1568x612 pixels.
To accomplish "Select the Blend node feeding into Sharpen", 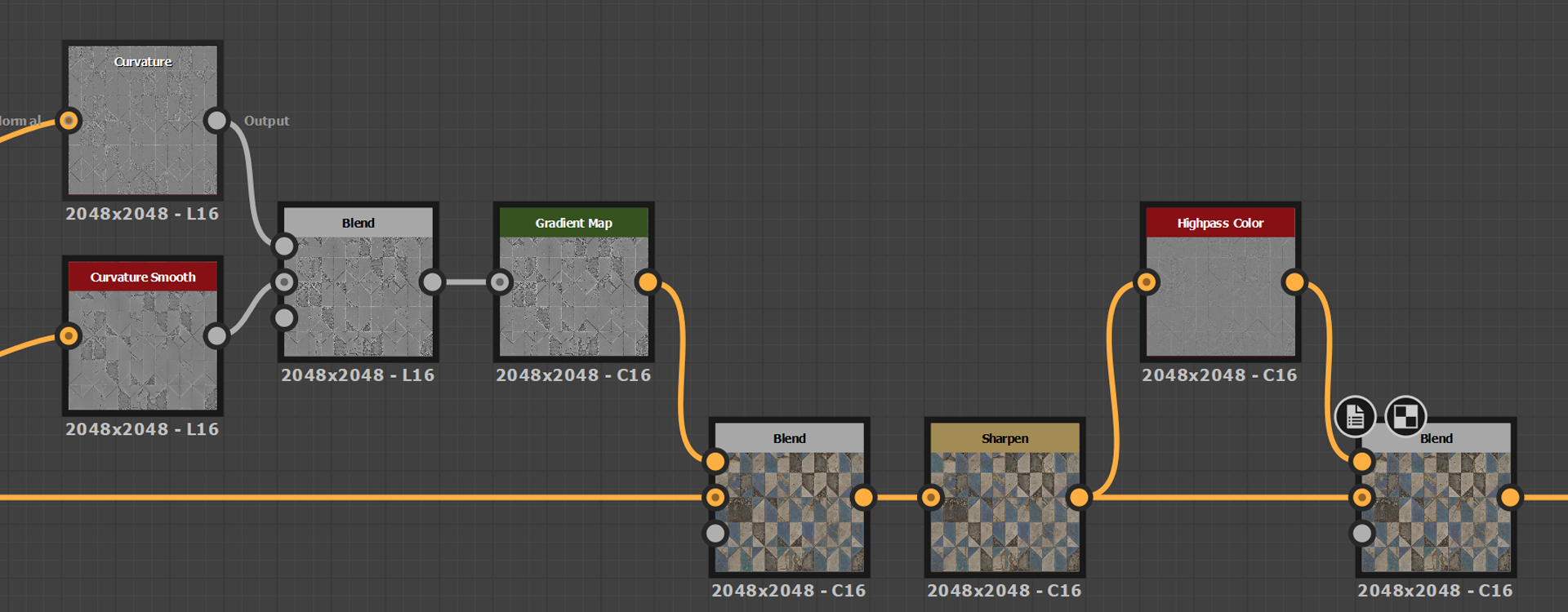I will [790, 497].
